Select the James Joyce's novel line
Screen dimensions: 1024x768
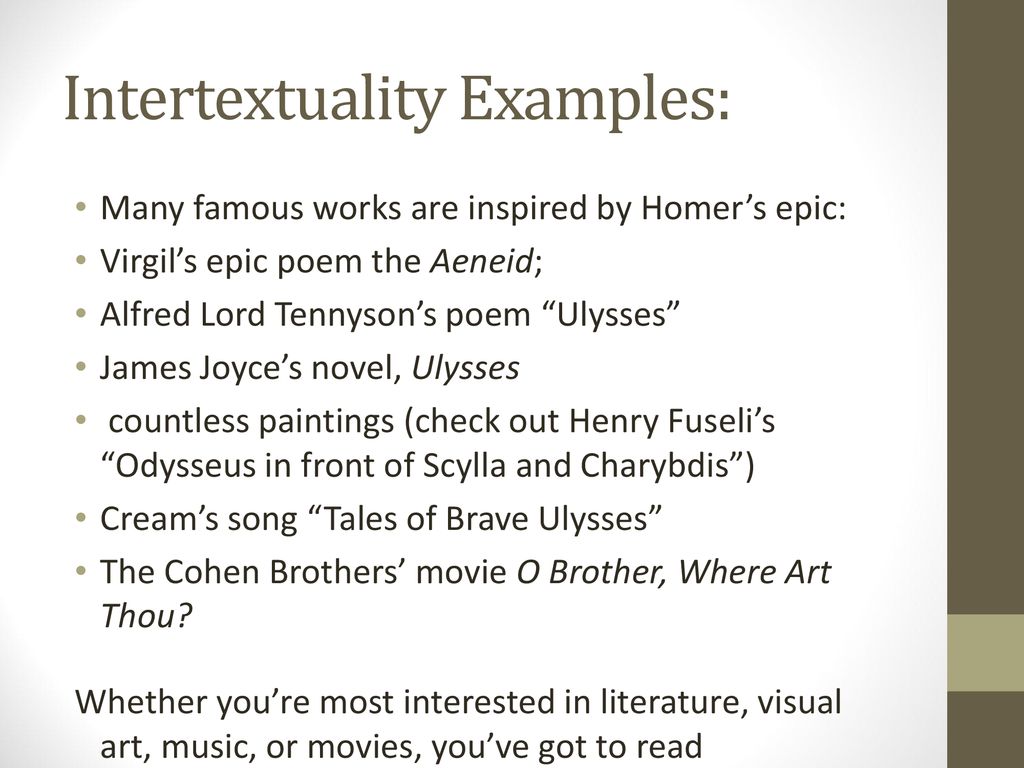tap(310, 368)
